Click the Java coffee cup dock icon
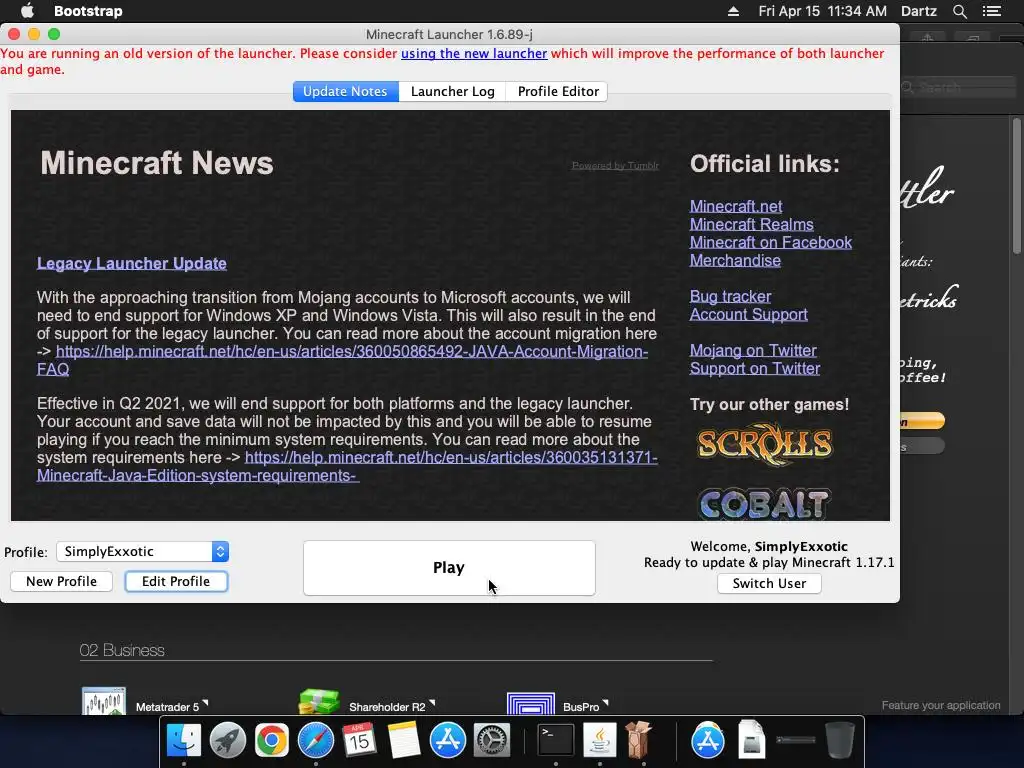The width and height of the screenshot is (1024, 768). point(600,740)
